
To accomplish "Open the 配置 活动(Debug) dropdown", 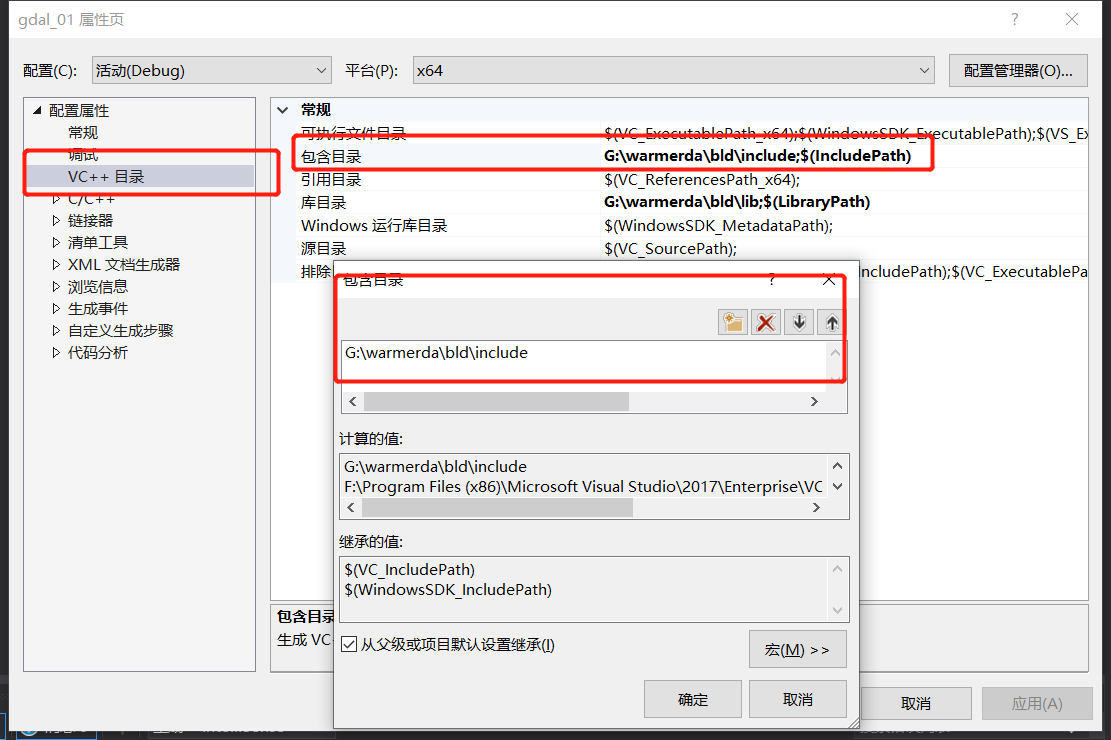I will point(211,70).
